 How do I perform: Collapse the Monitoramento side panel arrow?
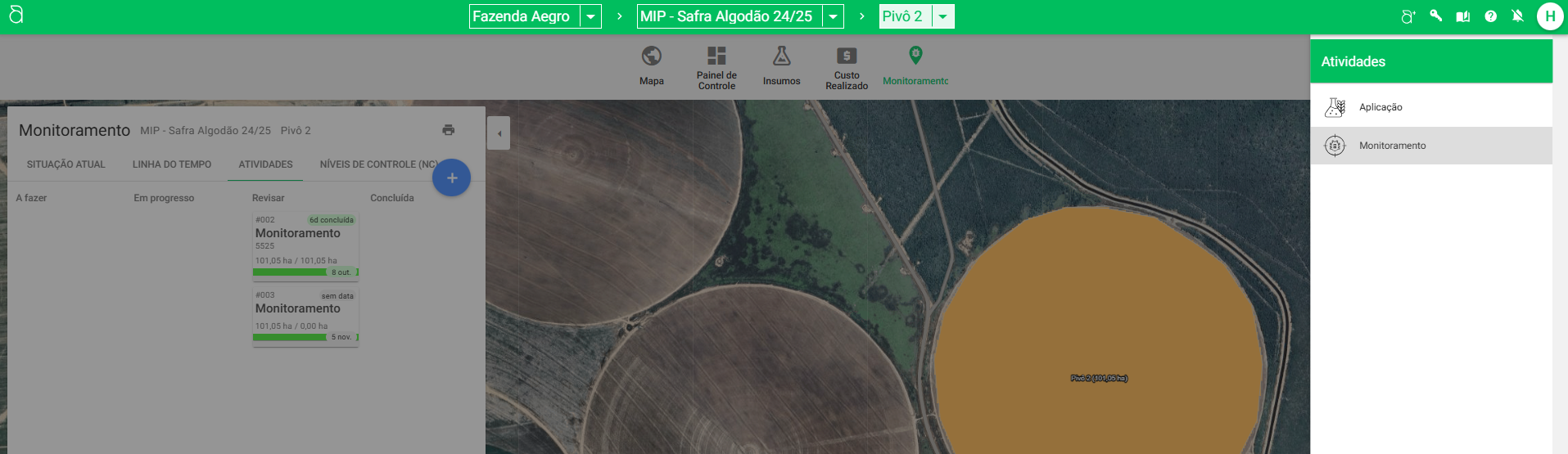pos(499,133)
